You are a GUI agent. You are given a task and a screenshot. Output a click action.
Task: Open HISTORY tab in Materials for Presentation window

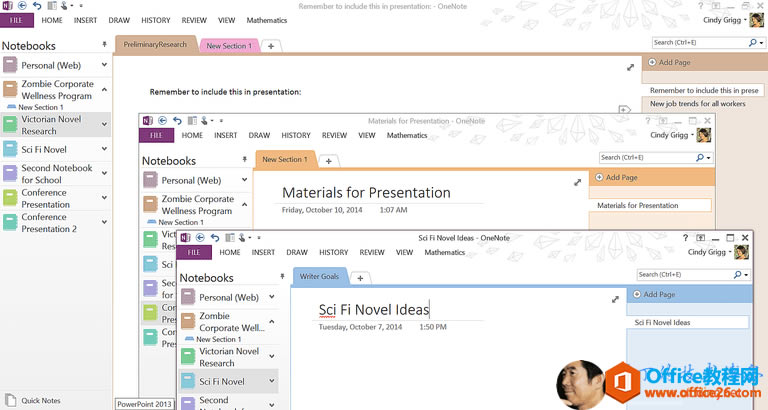coord(296,135)
